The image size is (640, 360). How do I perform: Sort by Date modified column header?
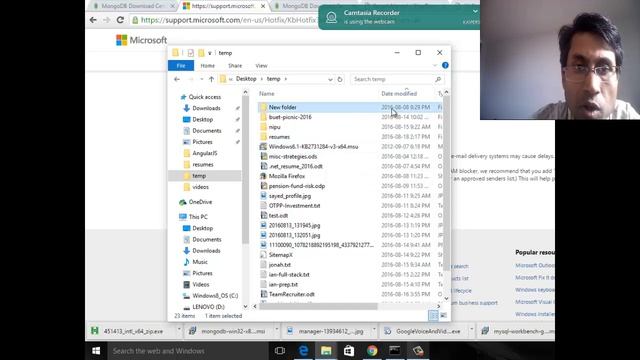[x=399, y=94]
